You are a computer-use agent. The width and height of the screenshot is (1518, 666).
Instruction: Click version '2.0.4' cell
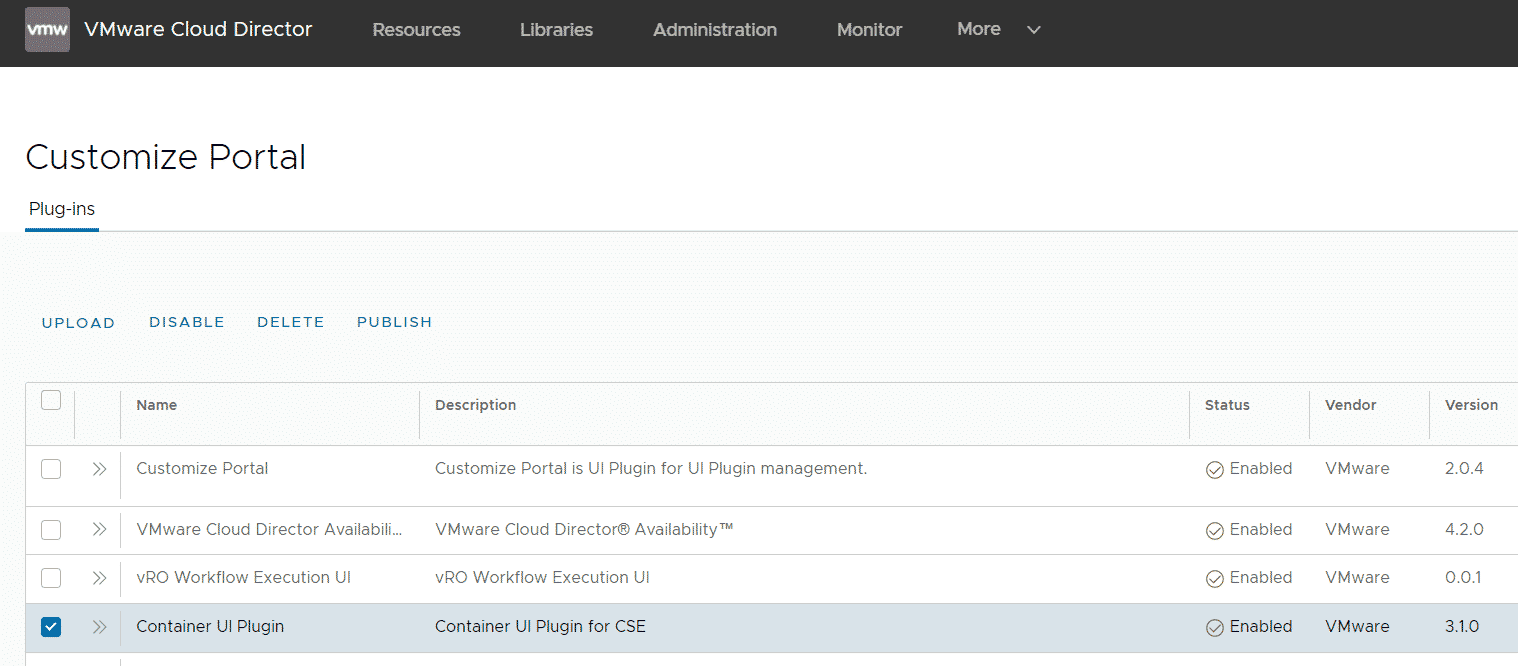tap(1464, 468)
